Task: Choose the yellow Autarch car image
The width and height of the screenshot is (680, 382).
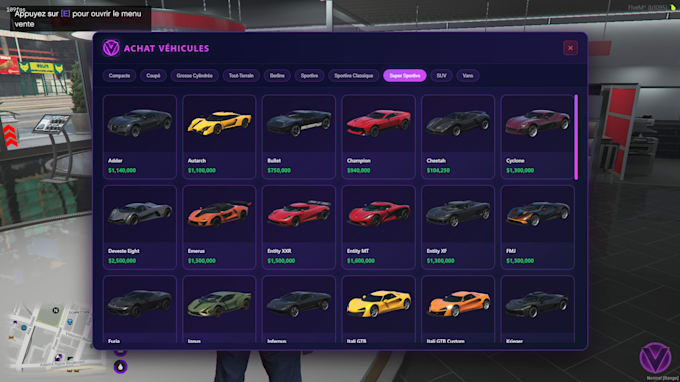Action: (219, 124)
